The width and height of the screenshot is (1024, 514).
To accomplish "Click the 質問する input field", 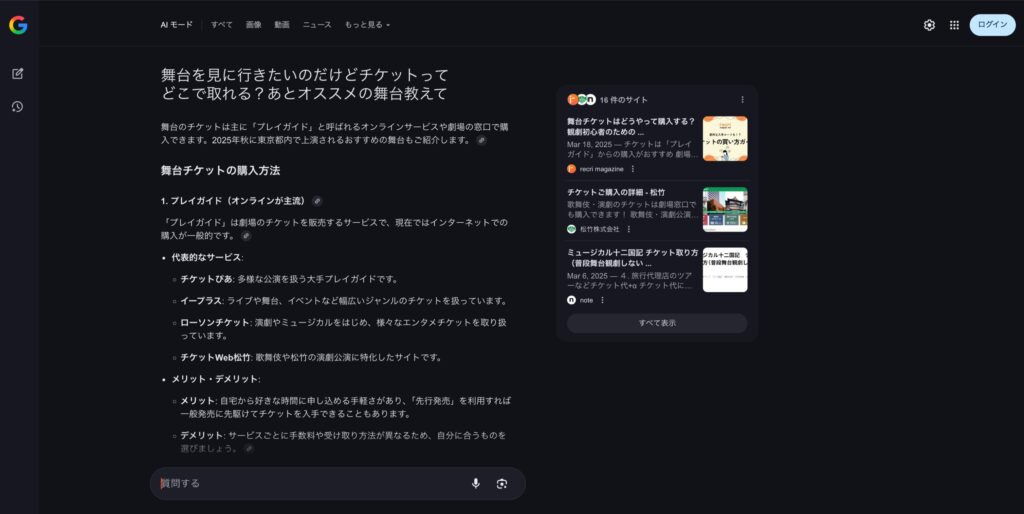I will pos(310,483).
